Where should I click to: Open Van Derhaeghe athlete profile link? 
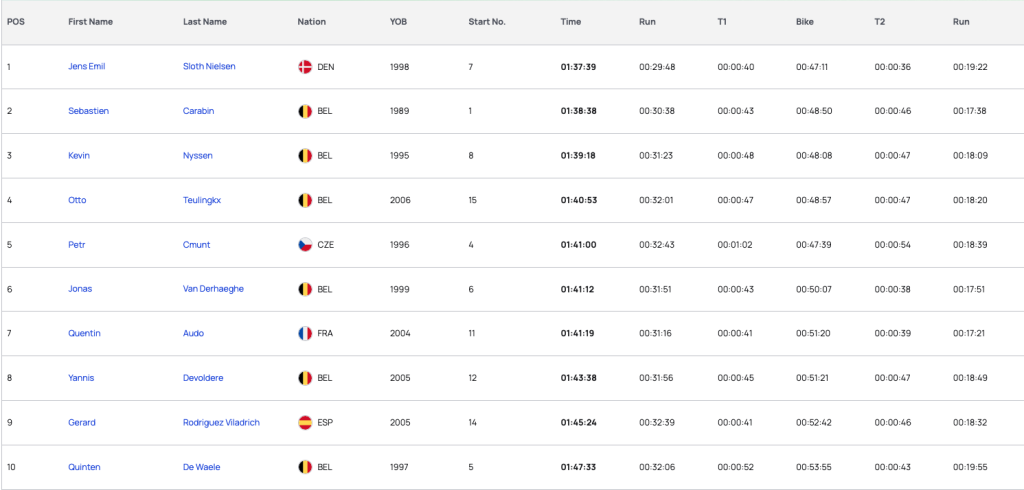pyautogui.click(x=214, y=289)
